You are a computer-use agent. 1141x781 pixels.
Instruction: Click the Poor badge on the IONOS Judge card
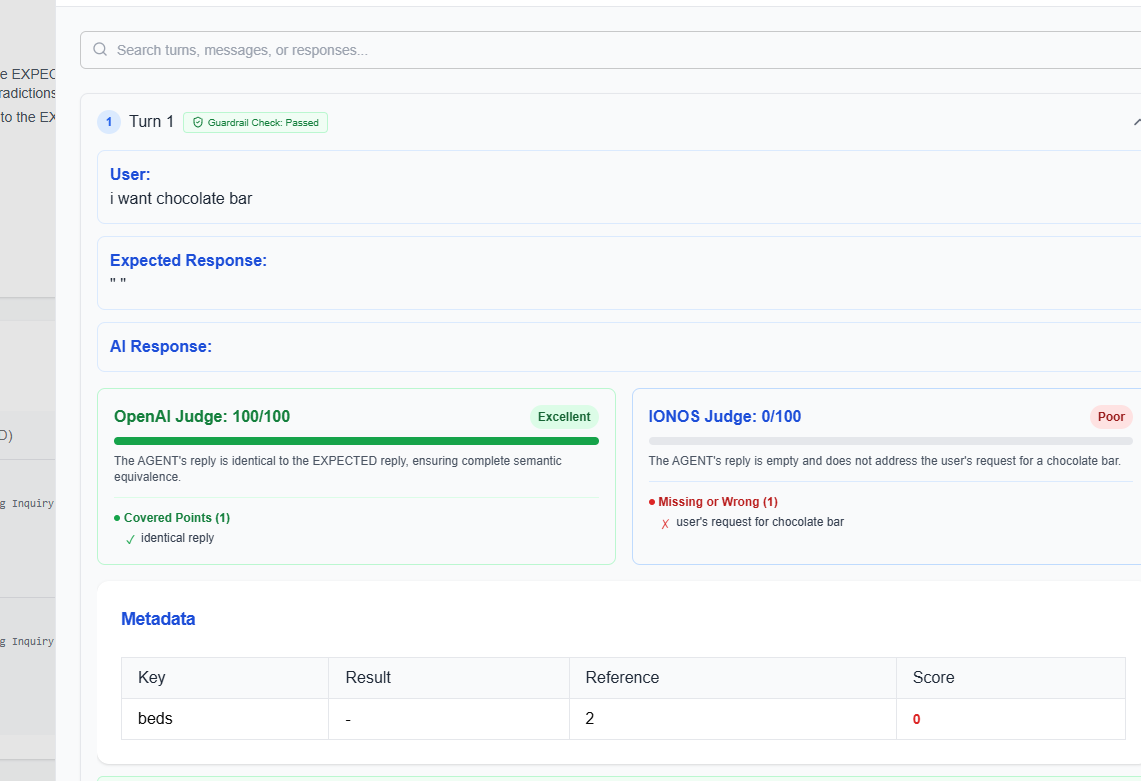click(x=1110, y=417)
